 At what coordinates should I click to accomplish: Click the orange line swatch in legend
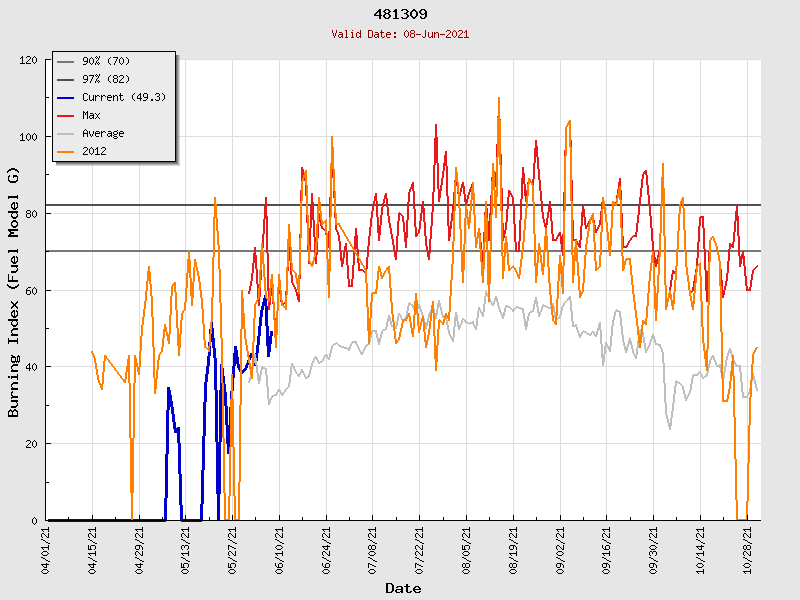point(67,152)
